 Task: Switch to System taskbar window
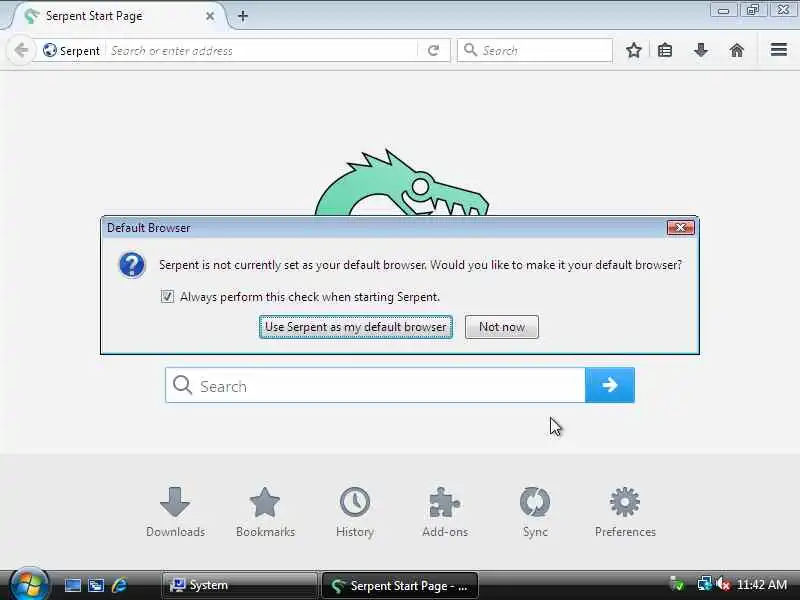point(239,585)
